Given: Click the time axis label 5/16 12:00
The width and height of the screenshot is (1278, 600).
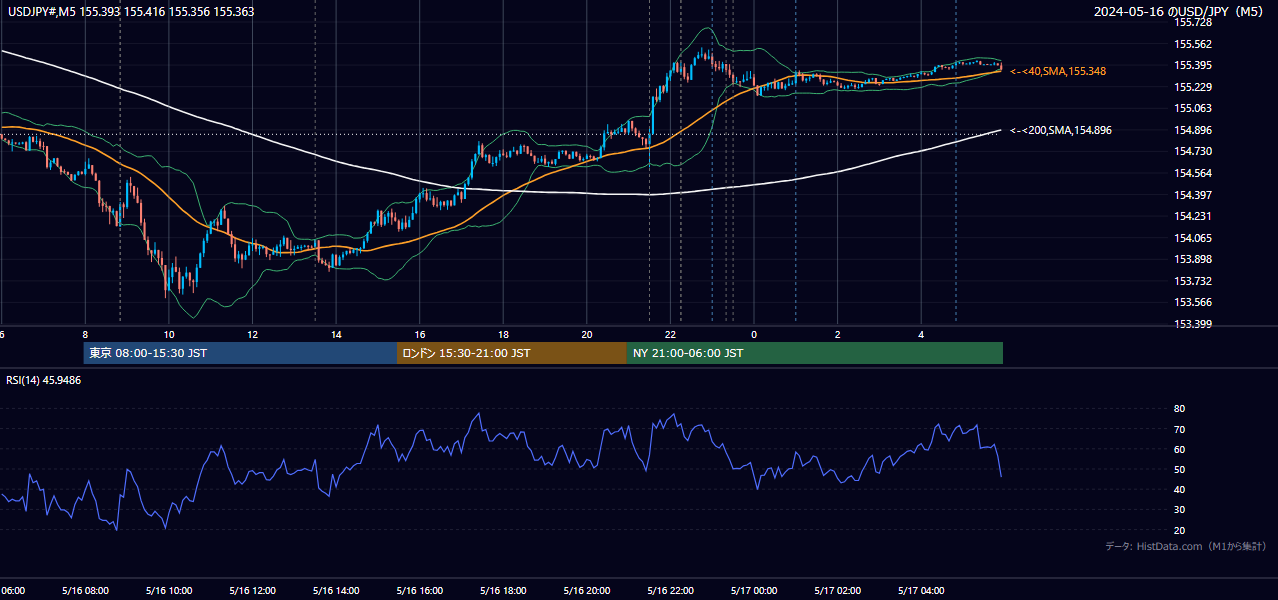Looking at the screenshot, I should (x=252, y=591).
